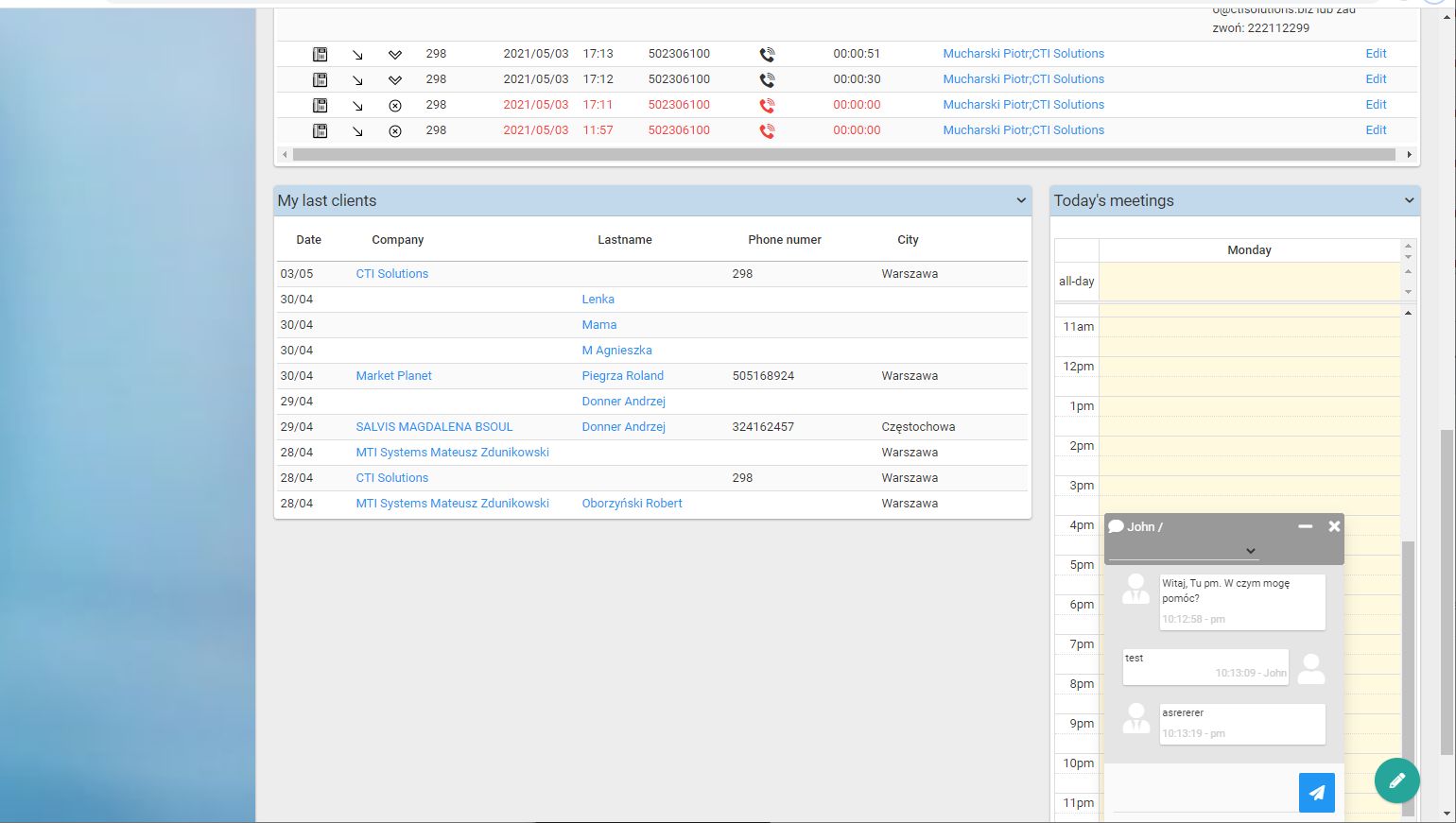This screenshot has height=823, width=1456.
Task: Click save icon in the 17:11 call row
Action: [321, 105]
